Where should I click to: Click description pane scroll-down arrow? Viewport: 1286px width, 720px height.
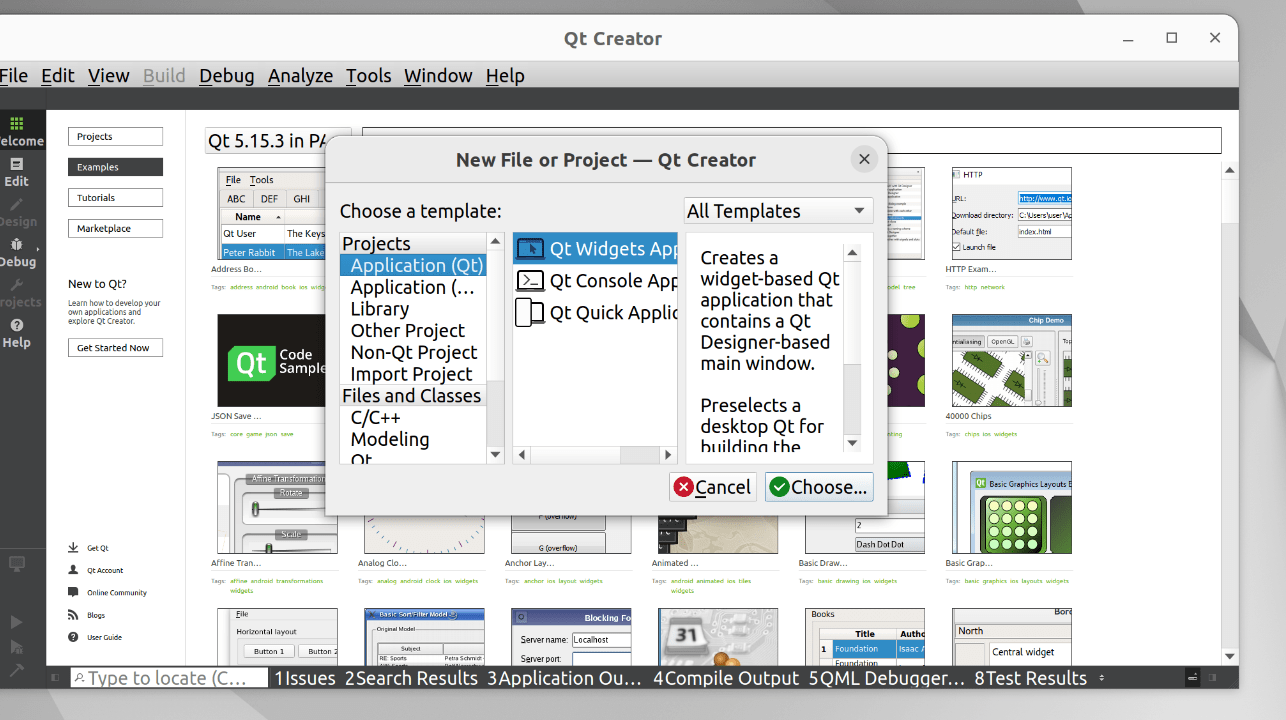[x=853, y=442]
